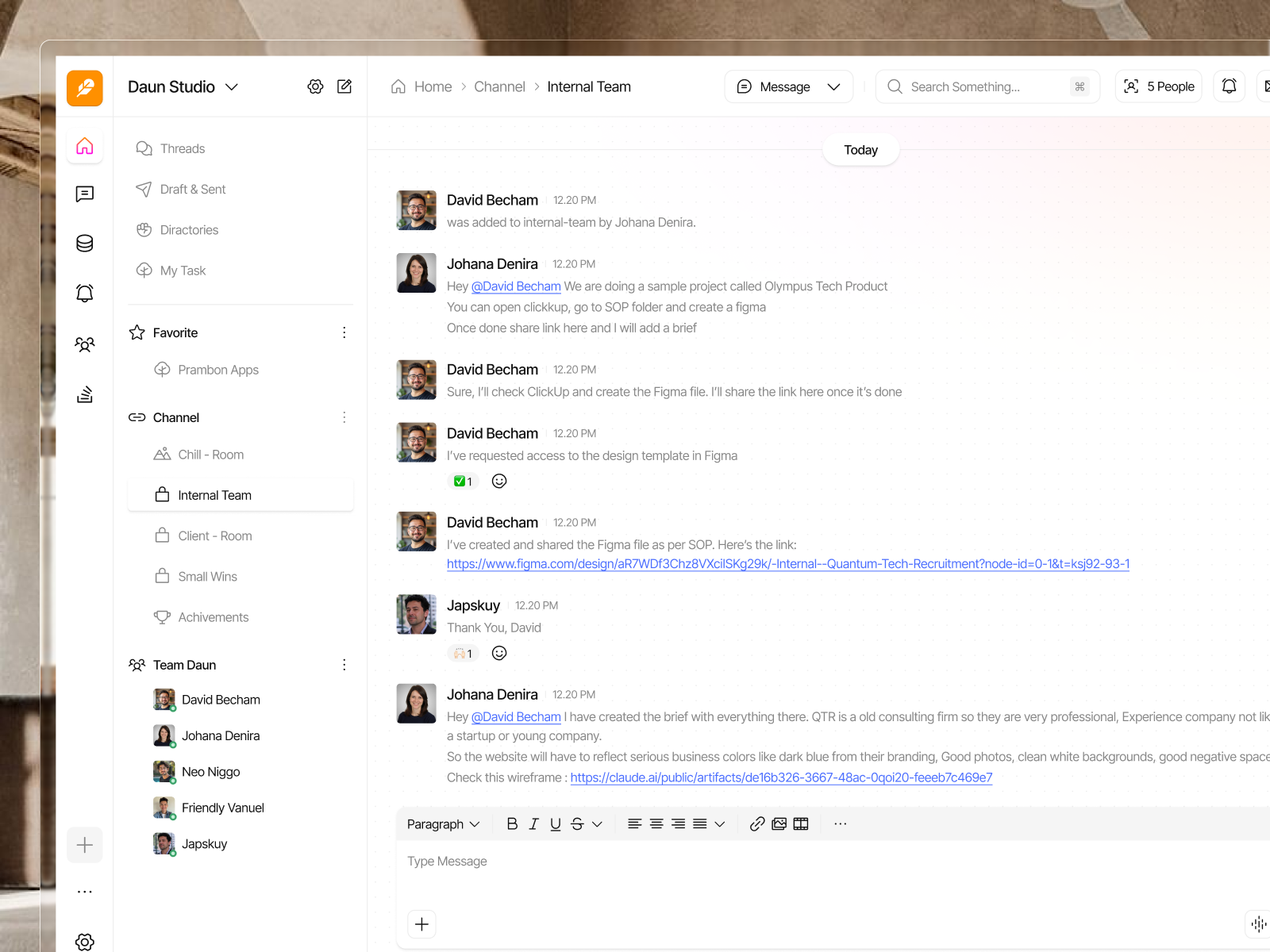1270x952 pixels.
Task: Apply italic formatting in message editor
Action: (534, 824)
